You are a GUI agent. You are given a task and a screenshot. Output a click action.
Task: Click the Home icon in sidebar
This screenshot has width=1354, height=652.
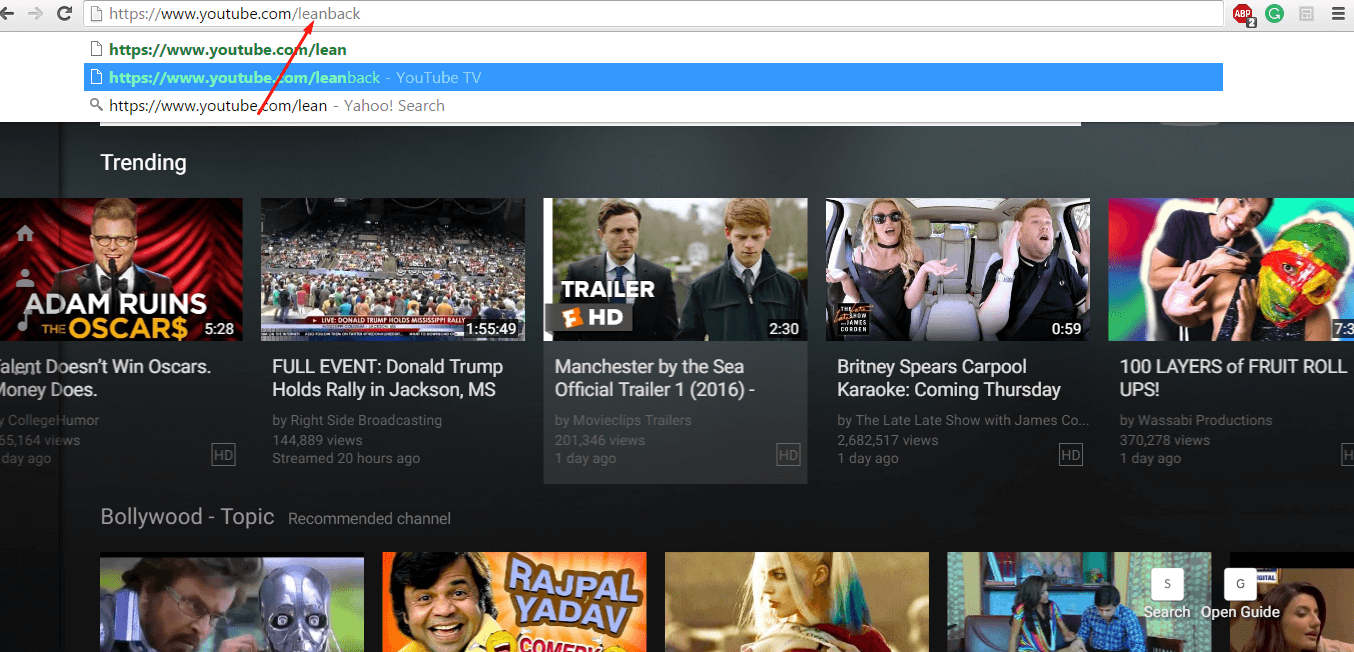point(25,233)
